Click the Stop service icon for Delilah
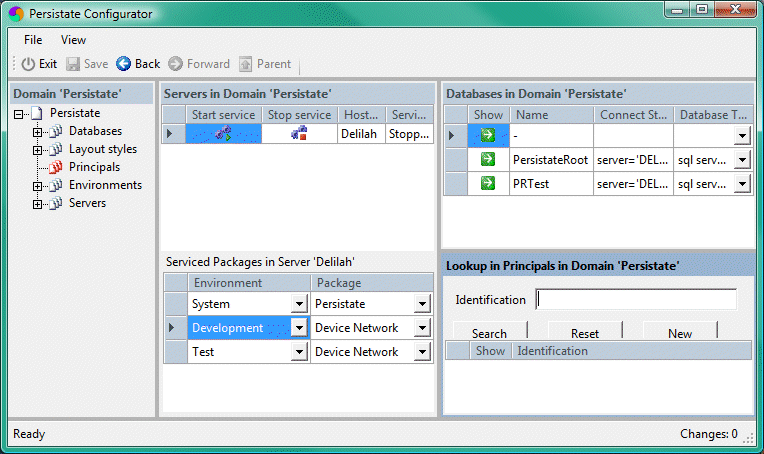Image resolution: width=764 pixels, height=454 pixels. click(x=298, y=134)
